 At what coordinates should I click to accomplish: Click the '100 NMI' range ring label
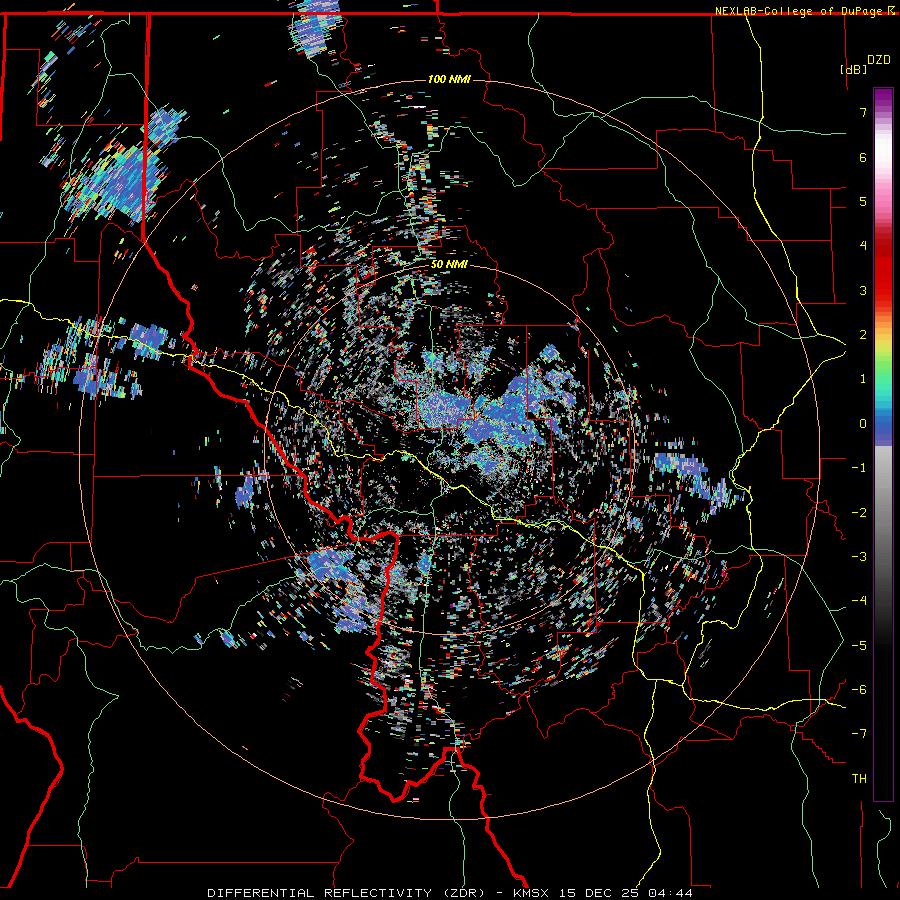pyautogui.click(x=449, y=79)
